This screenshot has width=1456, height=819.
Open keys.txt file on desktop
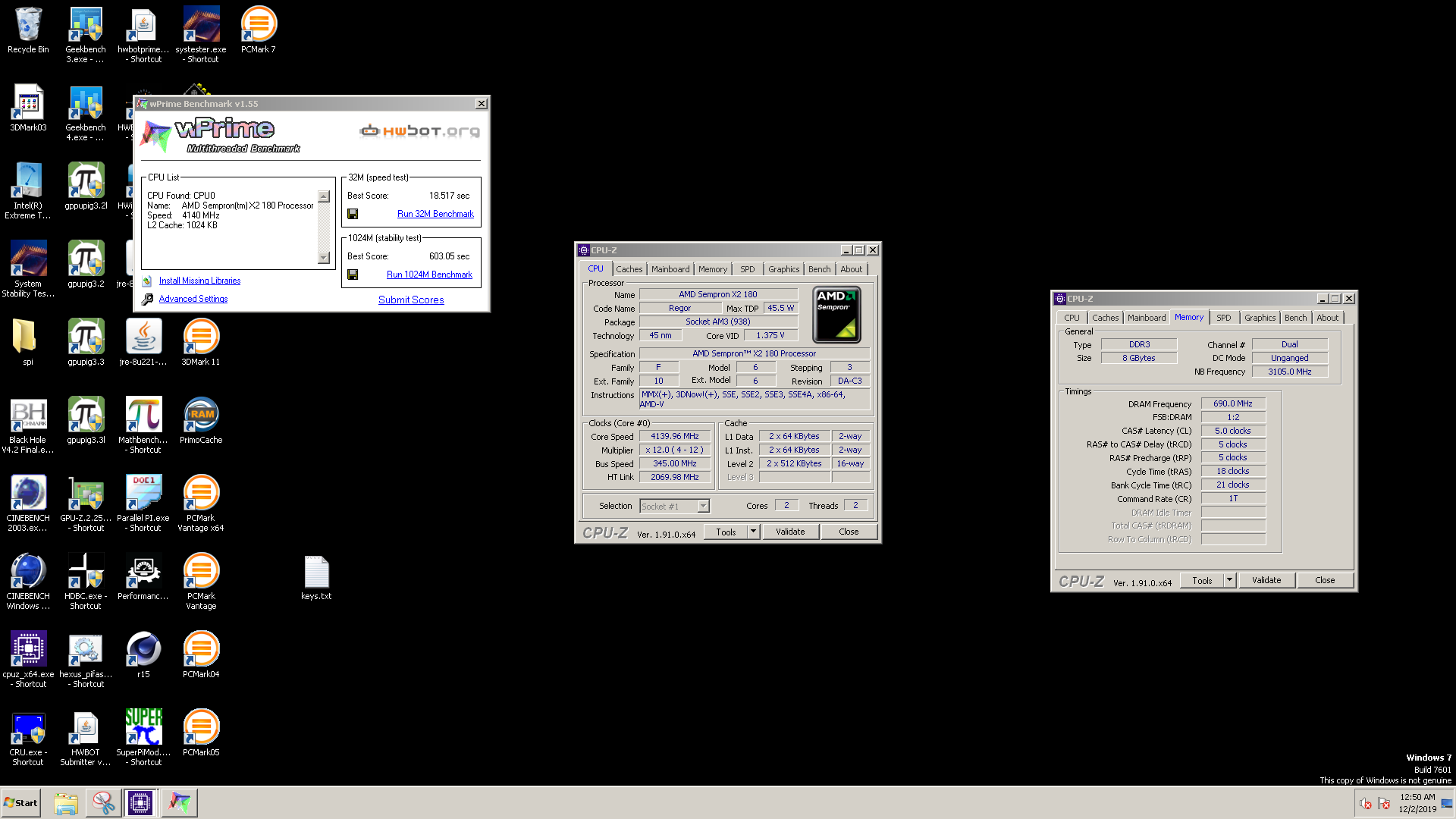[x=316, y=577]
